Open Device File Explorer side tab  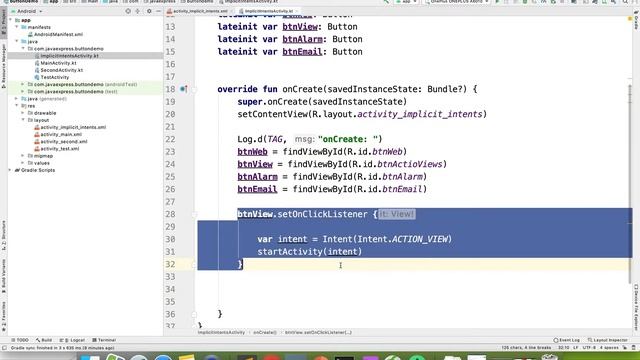click(636, 308)
